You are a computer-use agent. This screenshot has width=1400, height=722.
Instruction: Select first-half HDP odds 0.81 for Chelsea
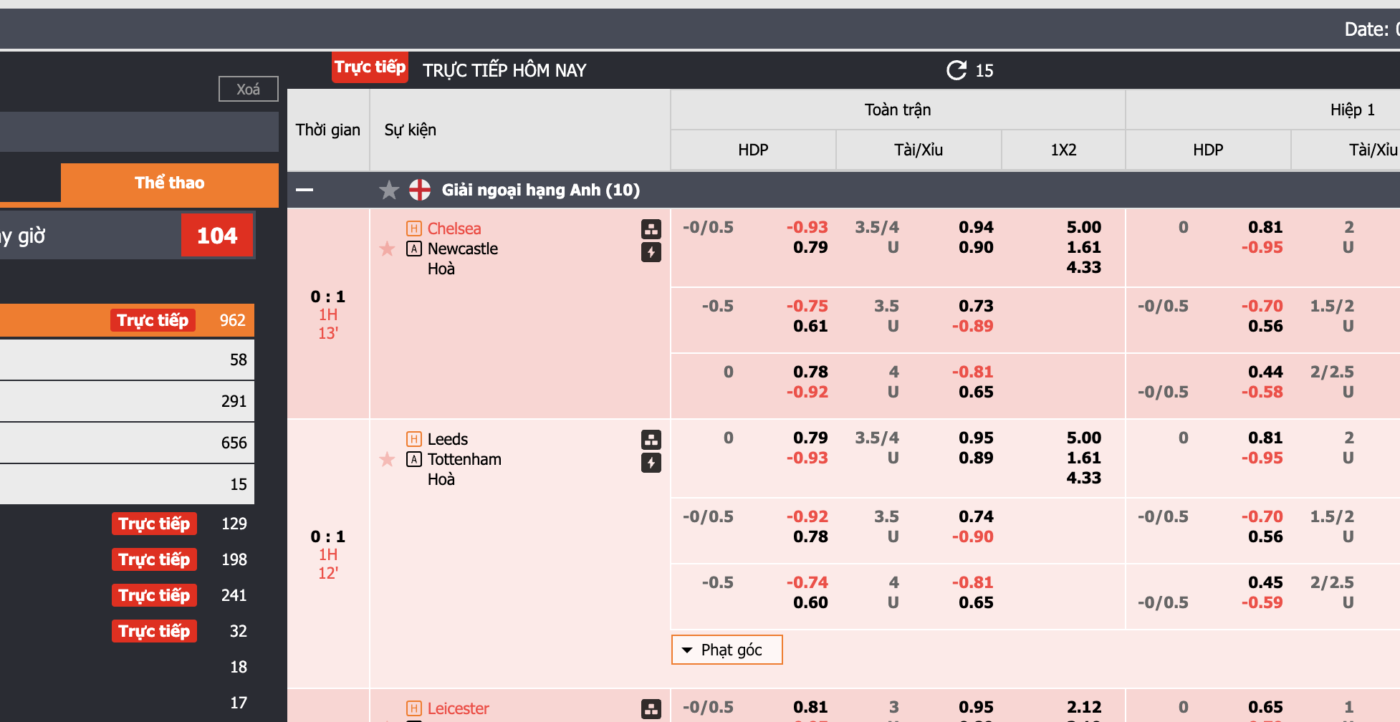point(1265,227)
